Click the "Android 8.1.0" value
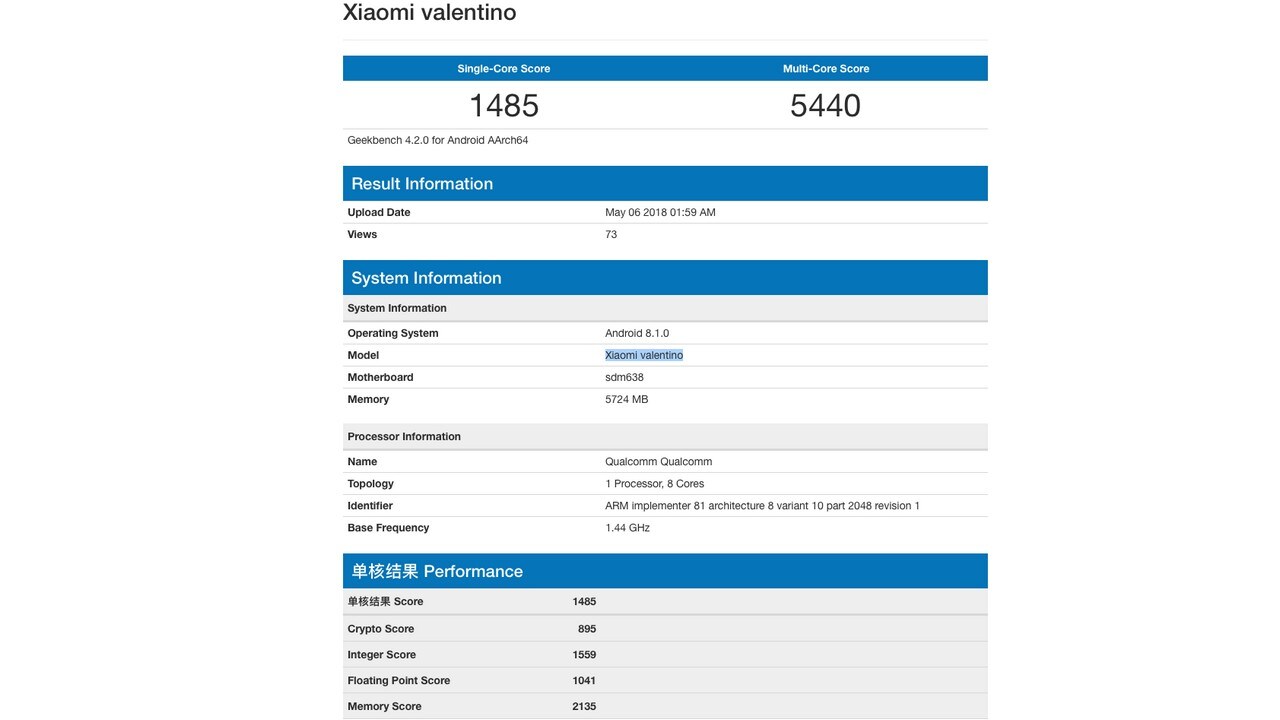This screenshot has height=720, width=1280. pyautogui.click(x=637, y=333)
